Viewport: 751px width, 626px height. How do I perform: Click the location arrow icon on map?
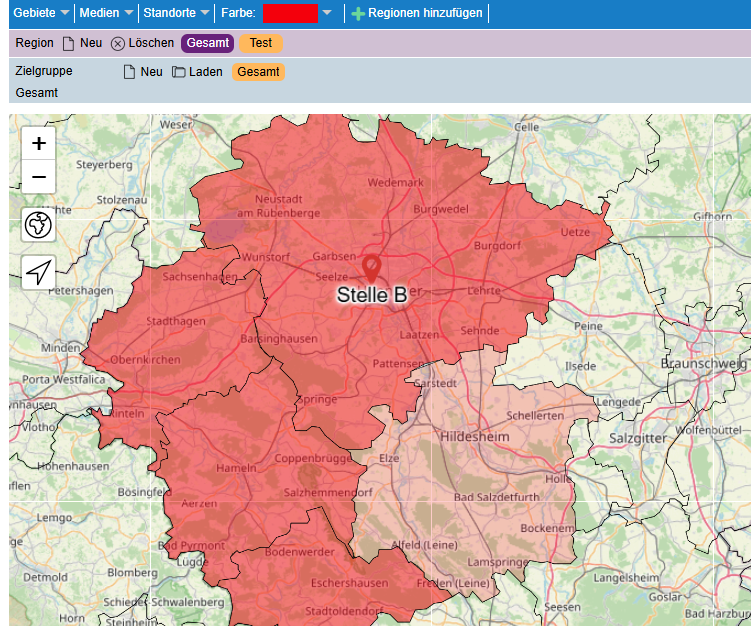pyautogui.click(x=39, y=272)
